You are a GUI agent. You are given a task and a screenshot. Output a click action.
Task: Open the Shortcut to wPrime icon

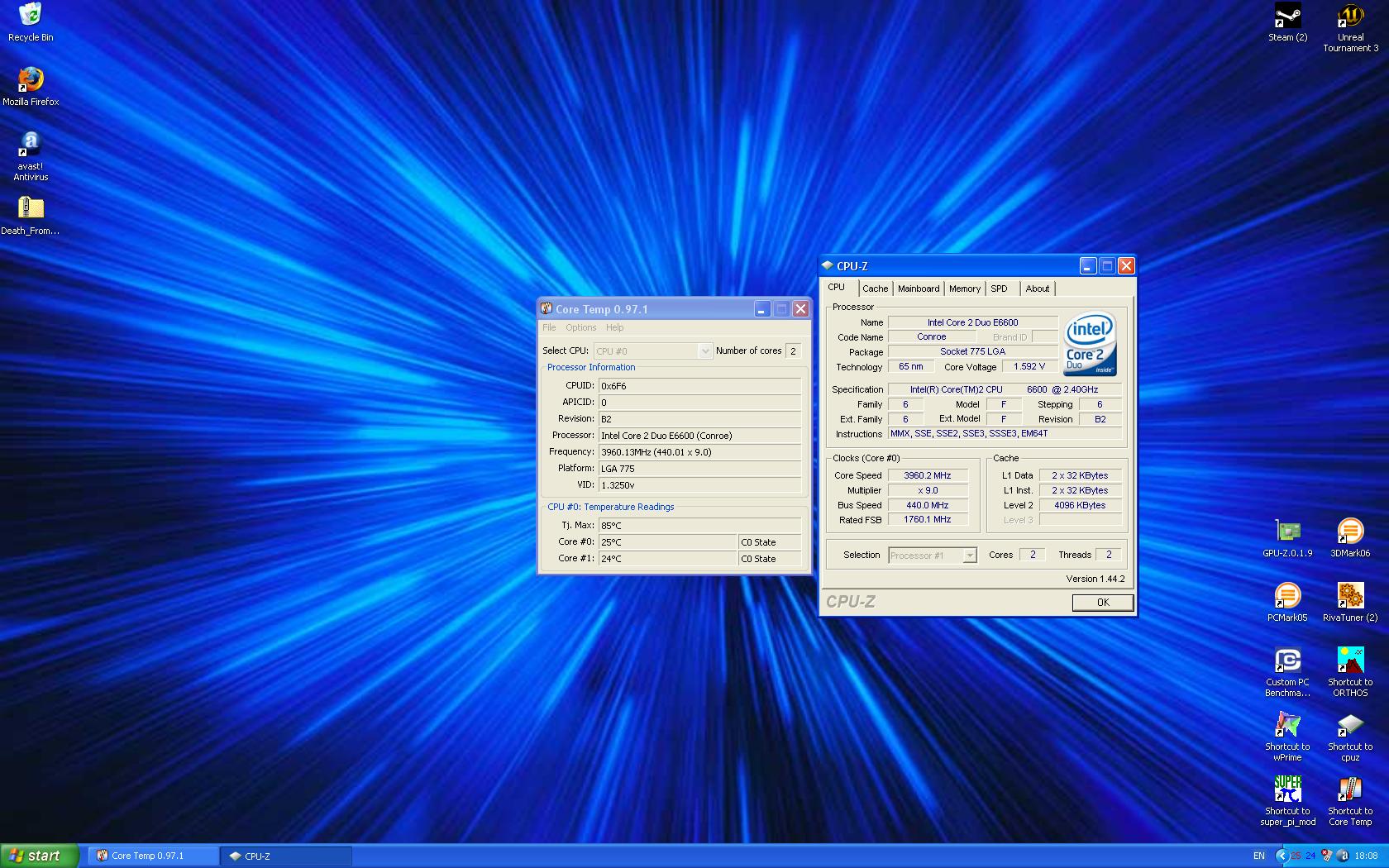1287,737
